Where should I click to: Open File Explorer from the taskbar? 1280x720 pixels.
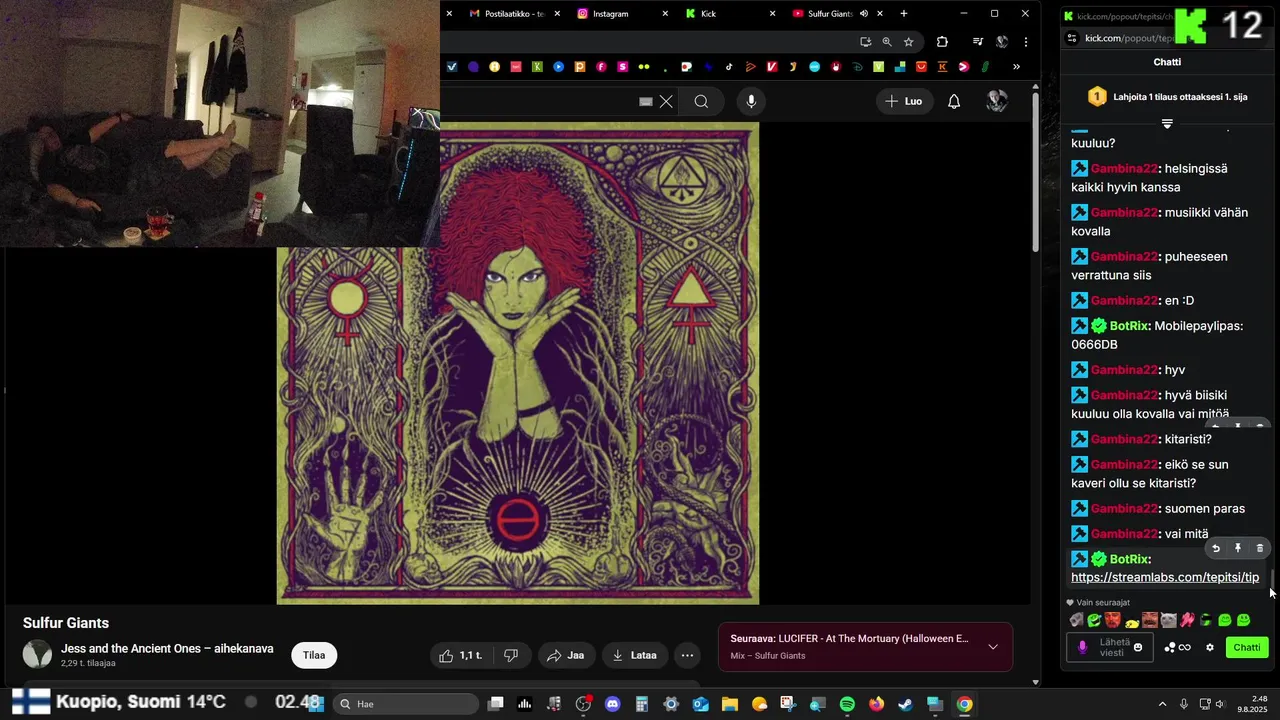pyautogui.click(x=730, y=704)
